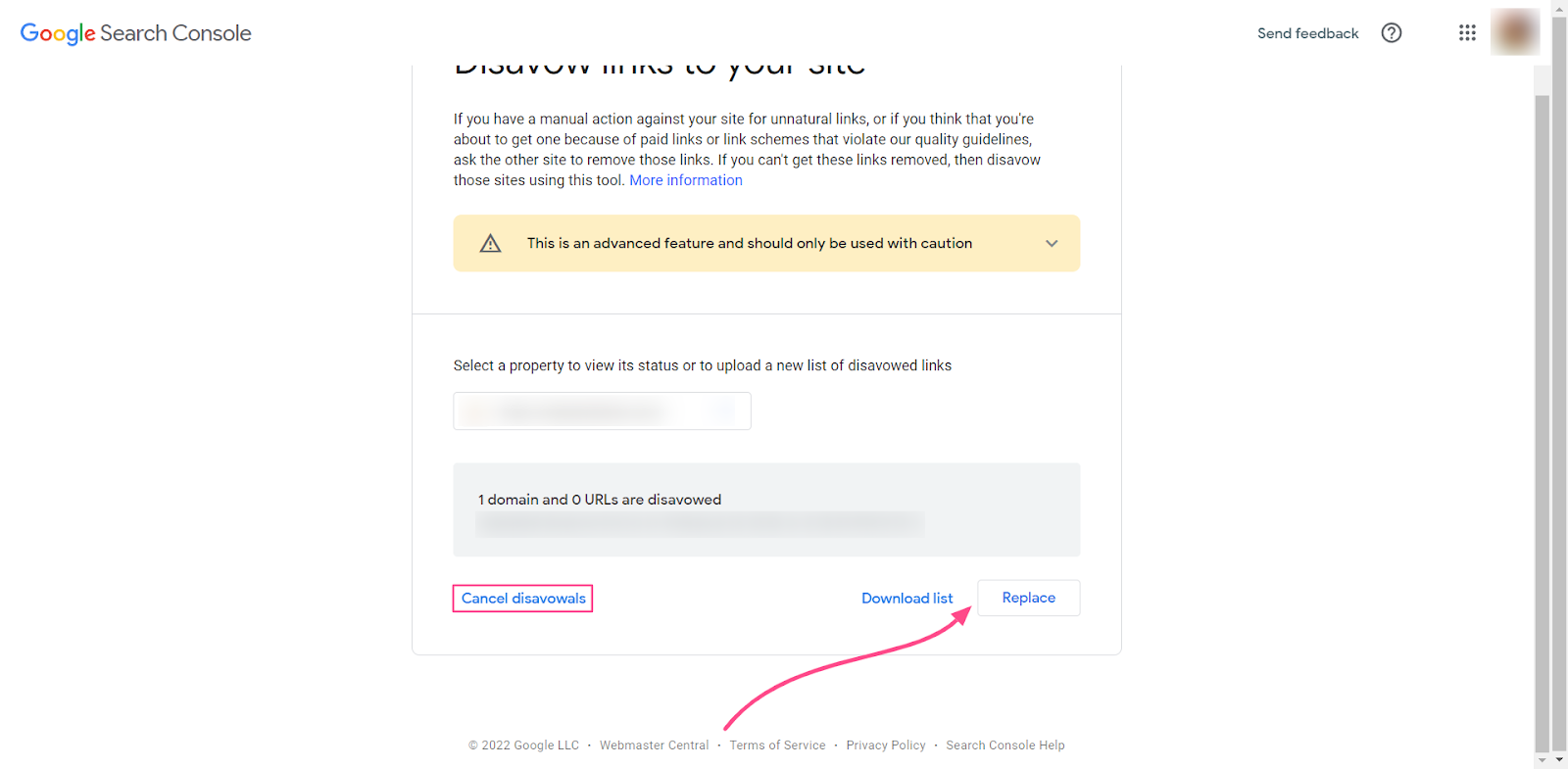This screenshot has width=1568, height=769.
Task: Click the Google Search Console logo
Action: (x=136, y=33)
